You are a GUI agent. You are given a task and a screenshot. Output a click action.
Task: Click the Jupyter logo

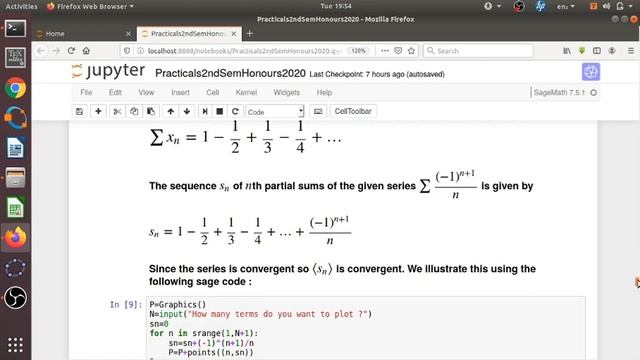tap(108, 71)
